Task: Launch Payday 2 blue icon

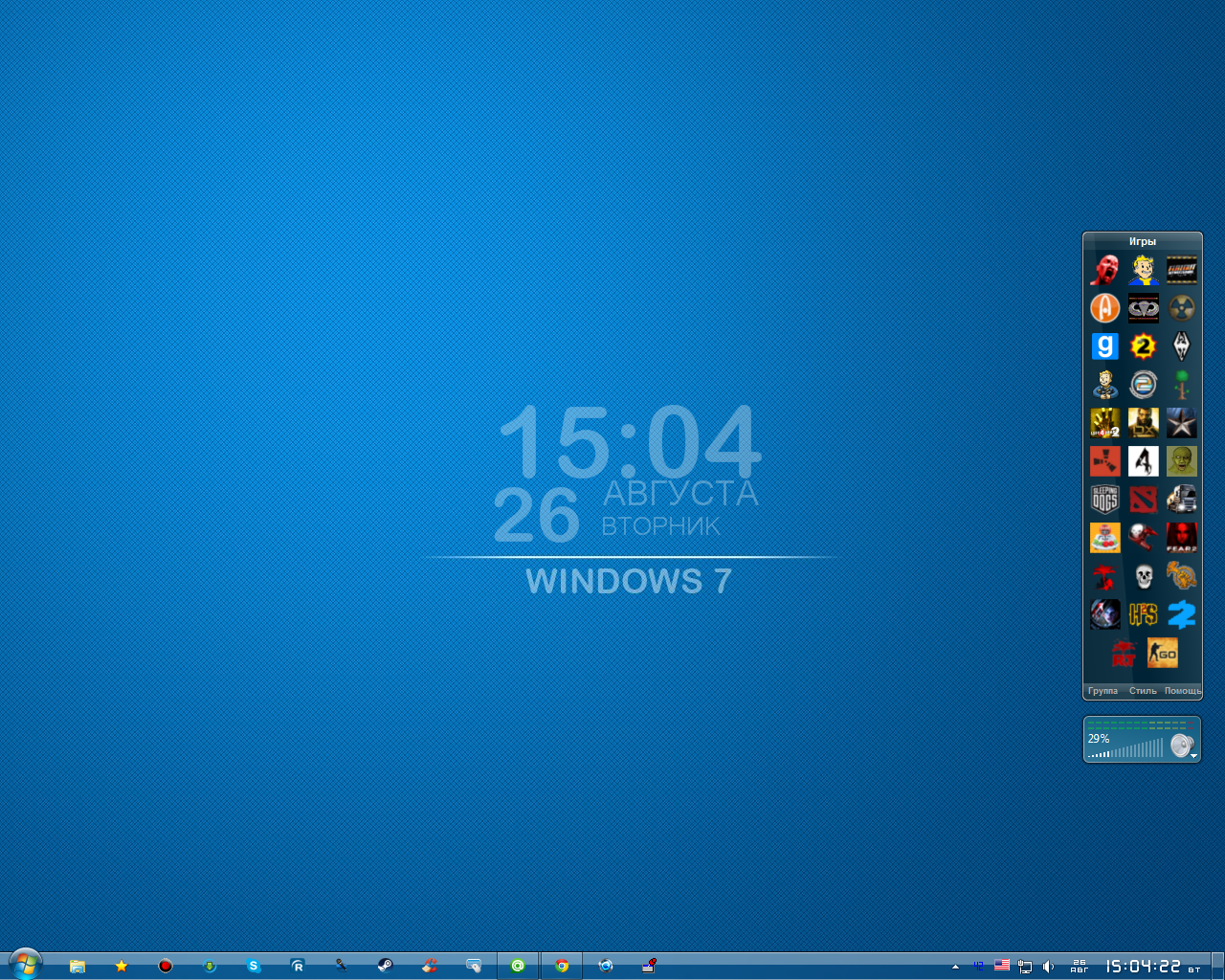Action: point(1181,614)
